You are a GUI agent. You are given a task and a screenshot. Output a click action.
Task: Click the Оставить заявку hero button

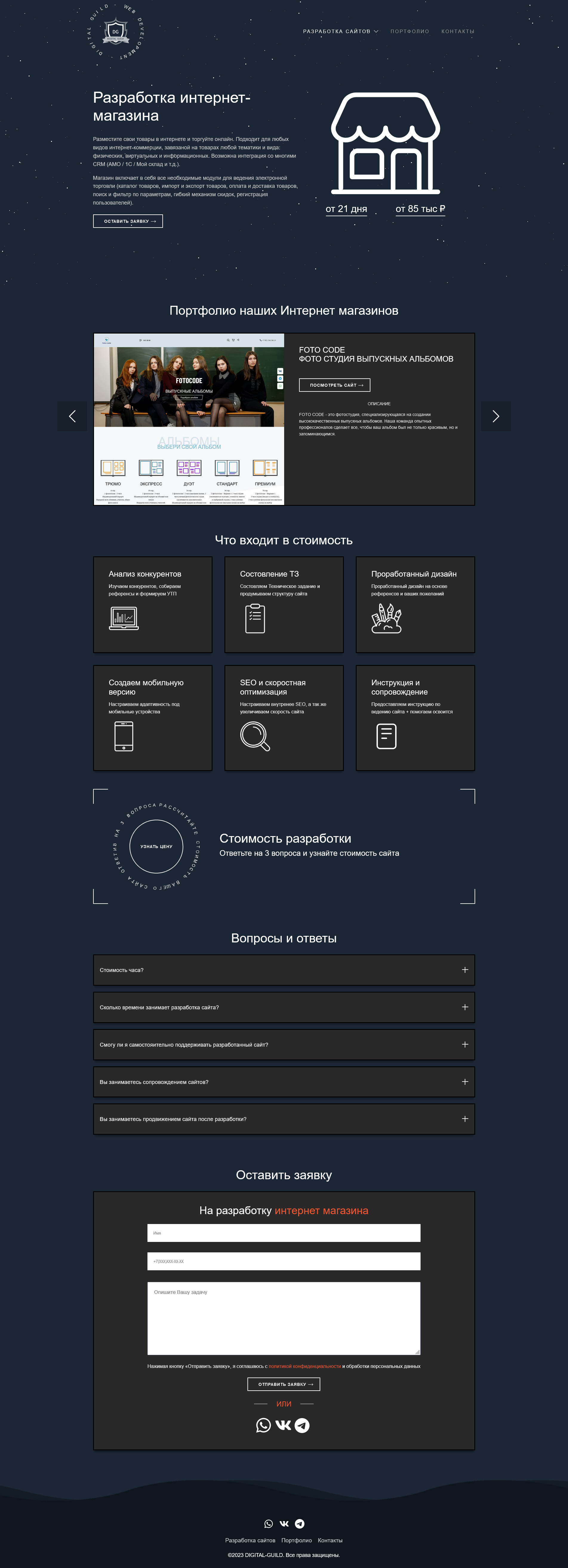point(128,221)
